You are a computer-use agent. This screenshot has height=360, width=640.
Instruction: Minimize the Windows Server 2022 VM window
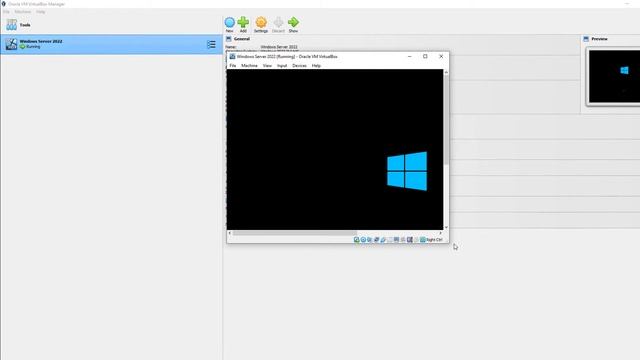point(409,56)
